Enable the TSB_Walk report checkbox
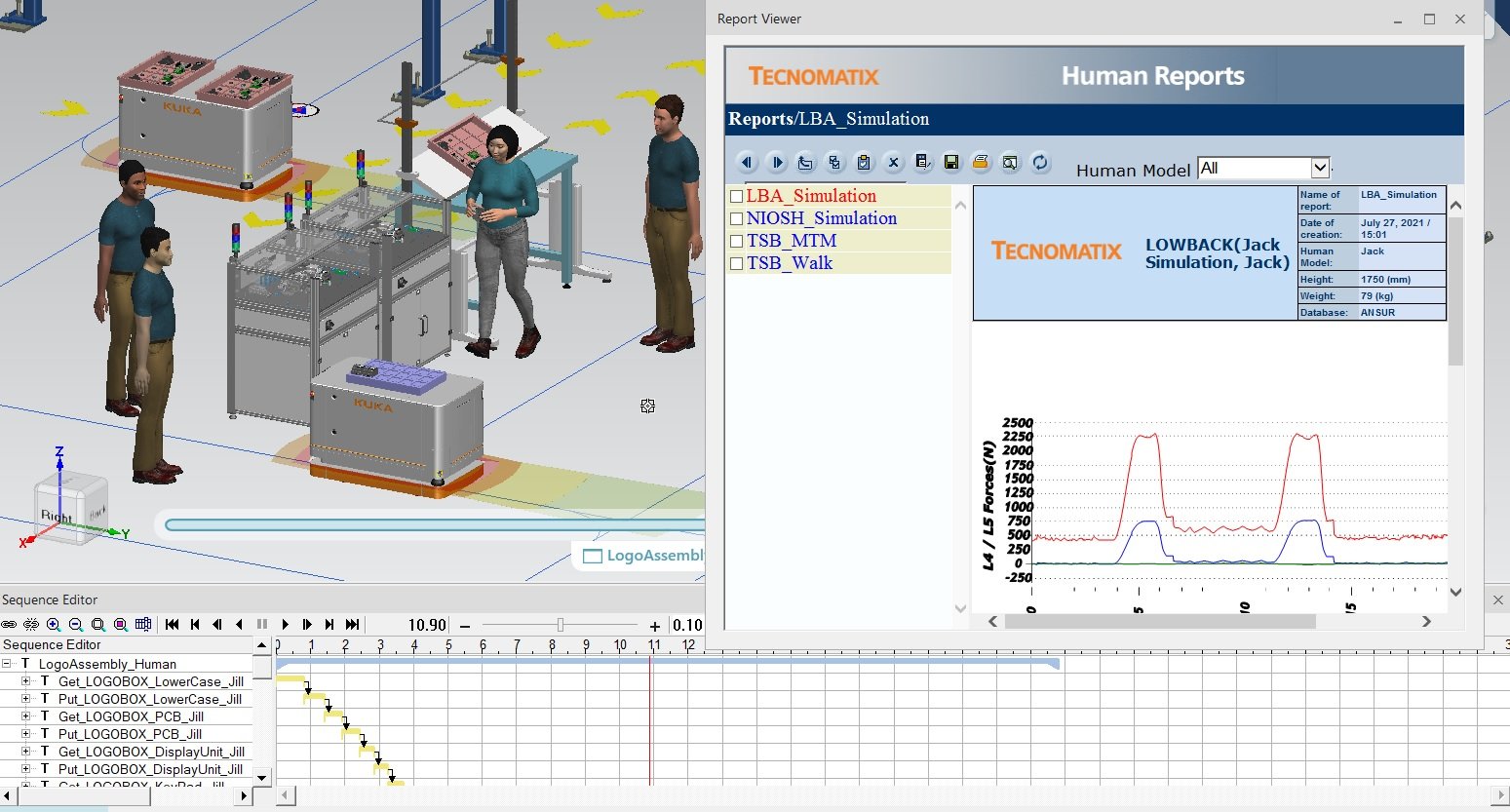The width and height of the screenshot is (1510, 812). click(737, 263)
